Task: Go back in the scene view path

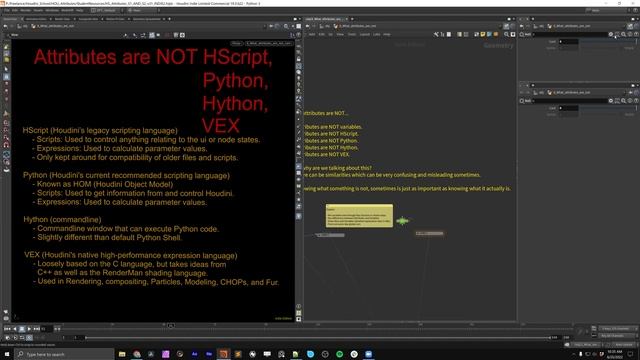Action: pos(5,26)
